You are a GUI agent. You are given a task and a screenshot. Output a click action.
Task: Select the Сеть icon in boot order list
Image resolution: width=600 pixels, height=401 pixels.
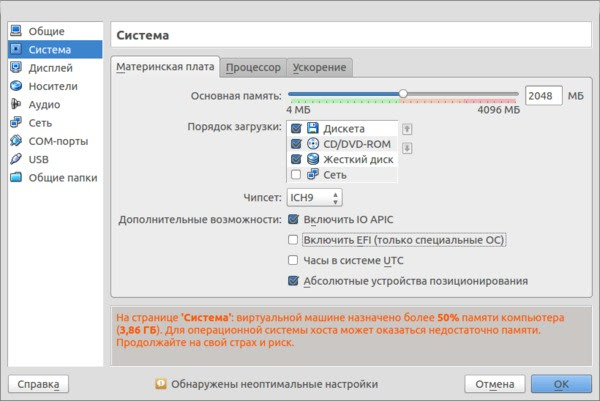click(x=313, y=174)
